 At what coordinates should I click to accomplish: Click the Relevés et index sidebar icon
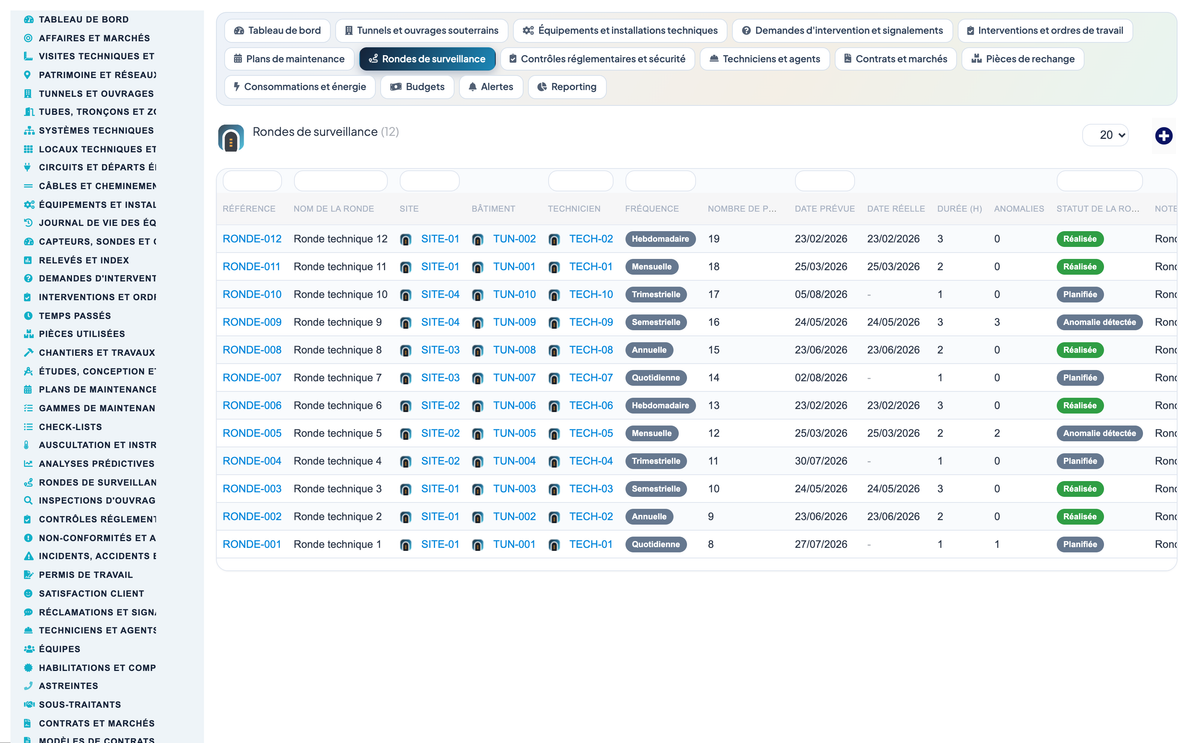tap(28, 260)
